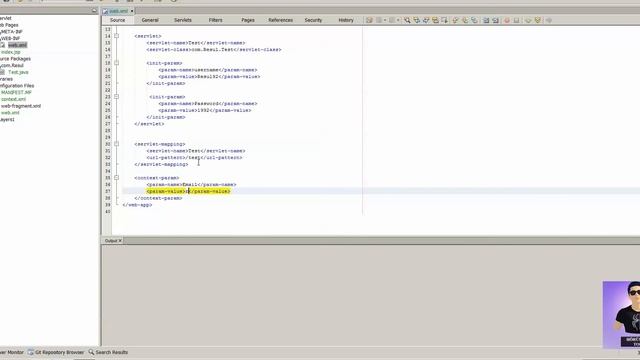Select context.xml in Configuration Files
640x360 pixels.
[13, 99]
